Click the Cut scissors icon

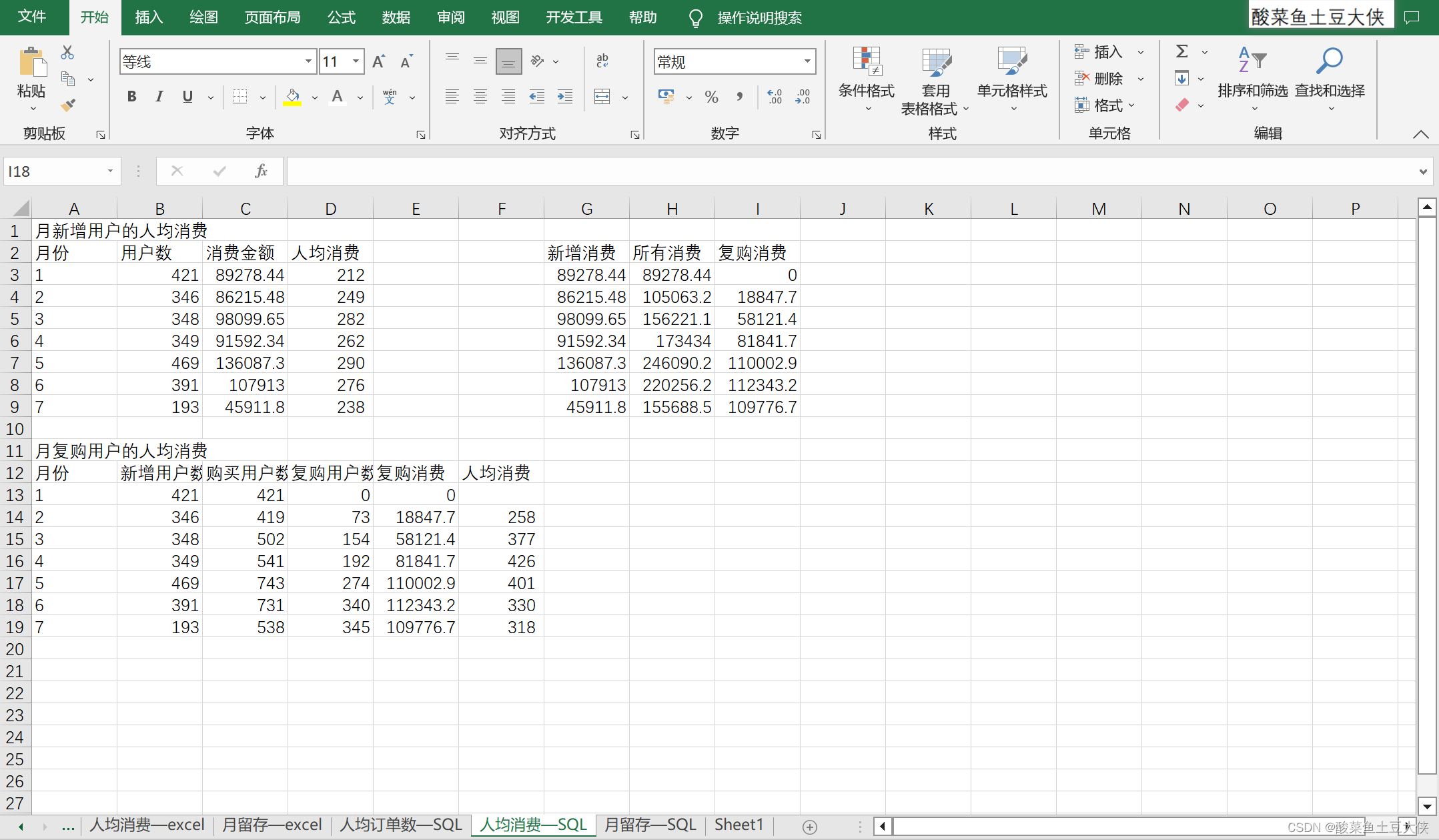tap(67, 52)
